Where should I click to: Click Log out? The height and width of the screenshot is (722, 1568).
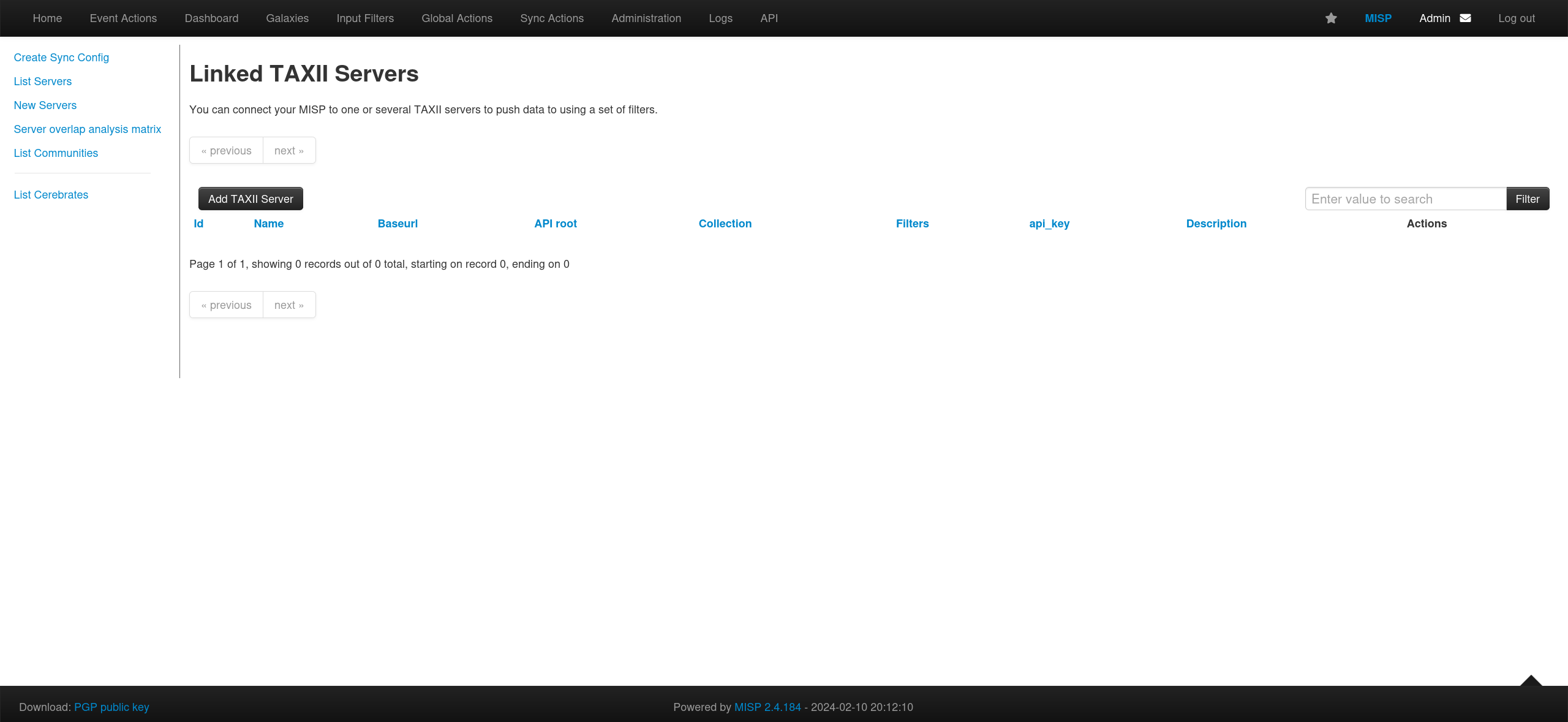[x=1517, y=18]
